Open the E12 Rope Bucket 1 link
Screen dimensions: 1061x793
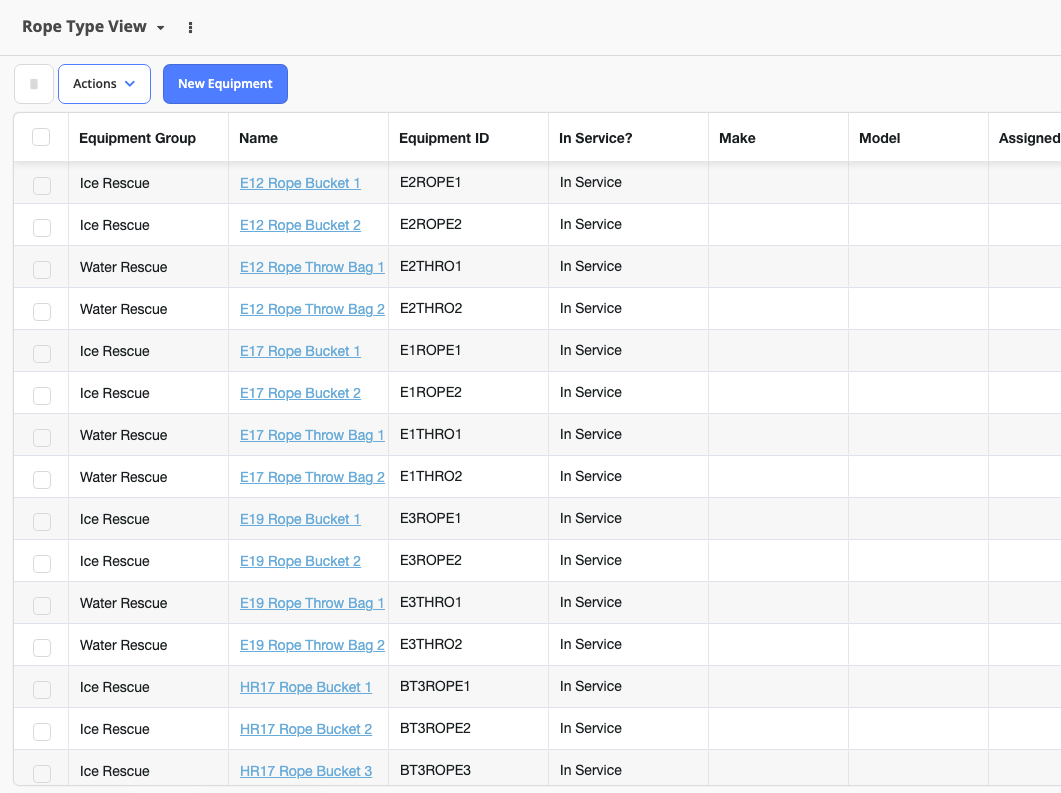(x=300, y=183)
